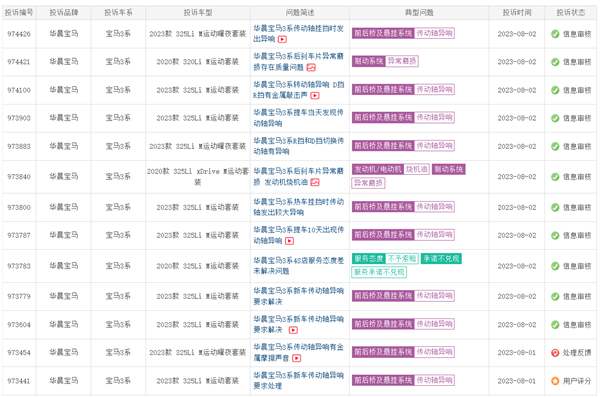600x397 pixels.
Task: Click green check status icon for 974426
Action: (x=555, y=34)
